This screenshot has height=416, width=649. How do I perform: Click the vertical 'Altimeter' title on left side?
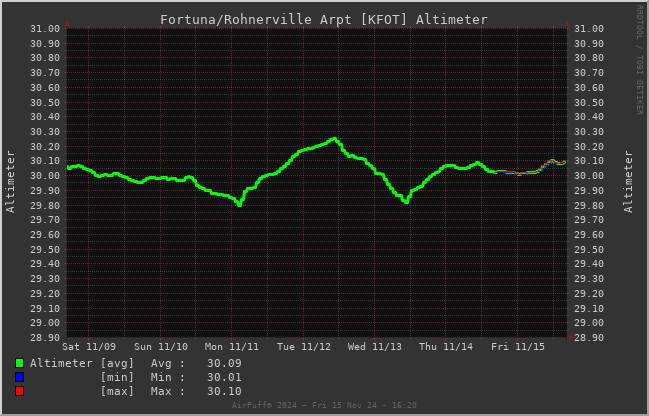[10, 182]
